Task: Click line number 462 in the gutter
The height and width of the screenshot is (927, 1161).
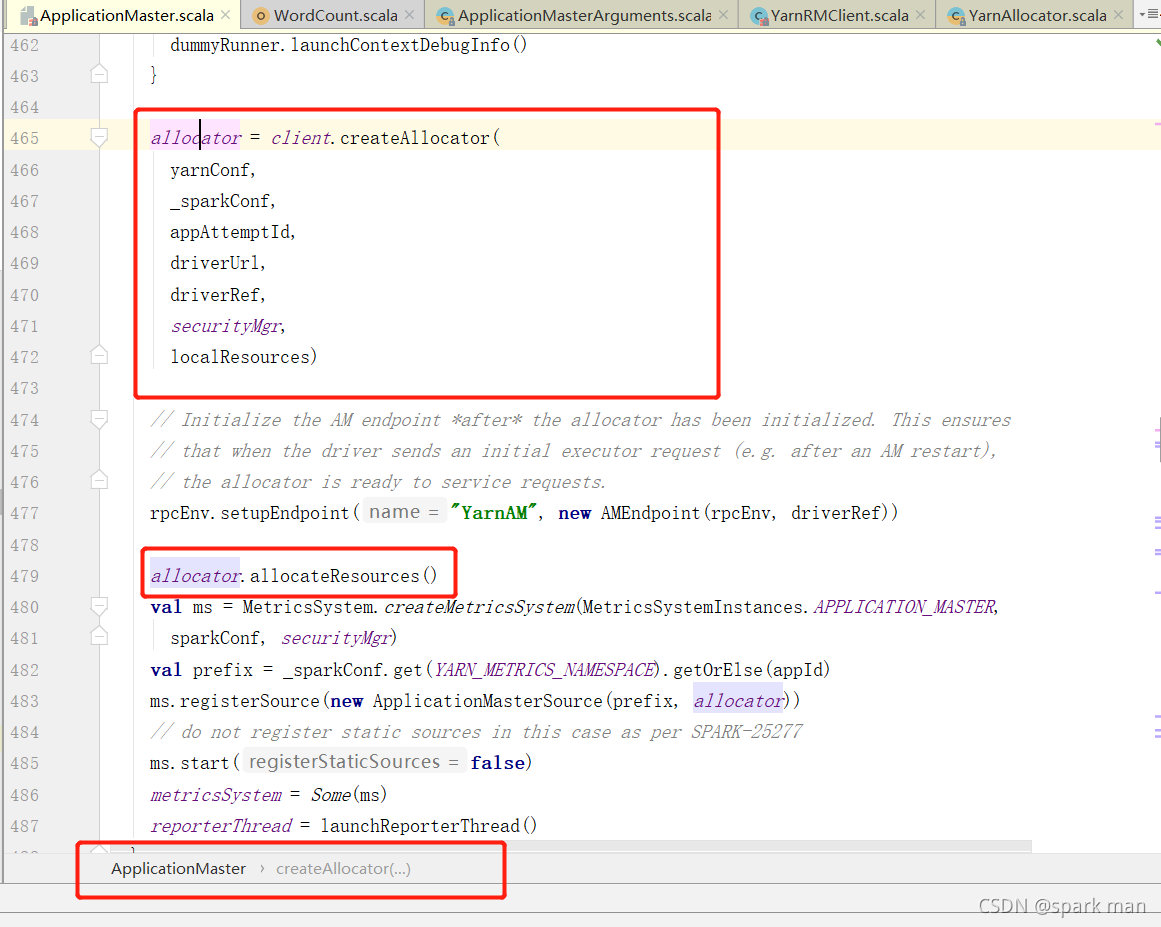Action: point(24,45)
